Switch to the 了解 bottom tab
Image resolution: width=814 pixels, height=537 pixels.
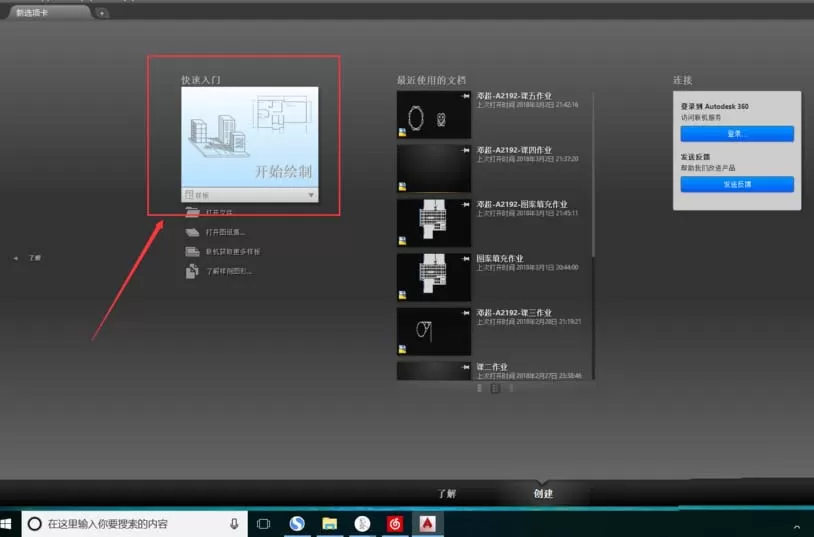[x=447, y=493]
